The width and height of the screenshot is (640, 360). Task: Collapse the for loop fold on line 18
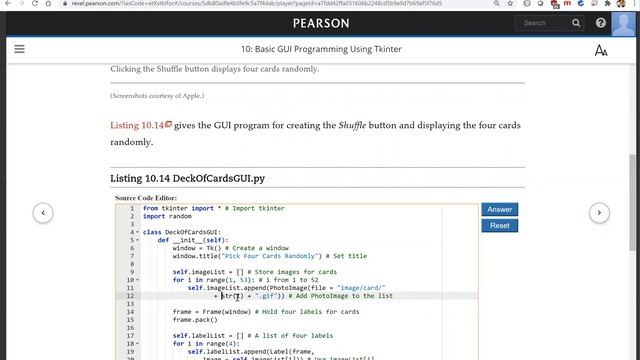click(x=138, y=344)
